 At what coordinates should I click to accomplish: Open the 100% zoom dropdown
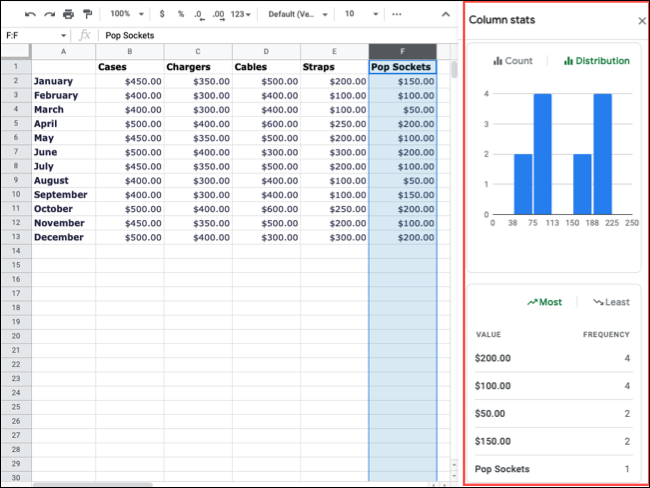point(127,14)
